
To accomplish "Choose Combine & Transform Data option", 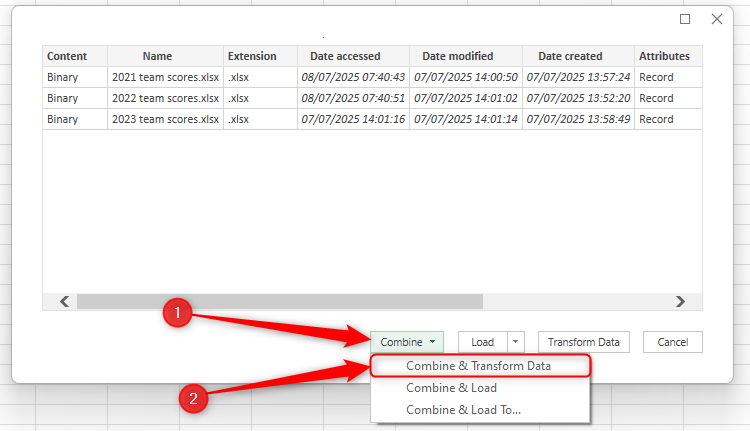I will pyautogui.click(x=478, y=366).
